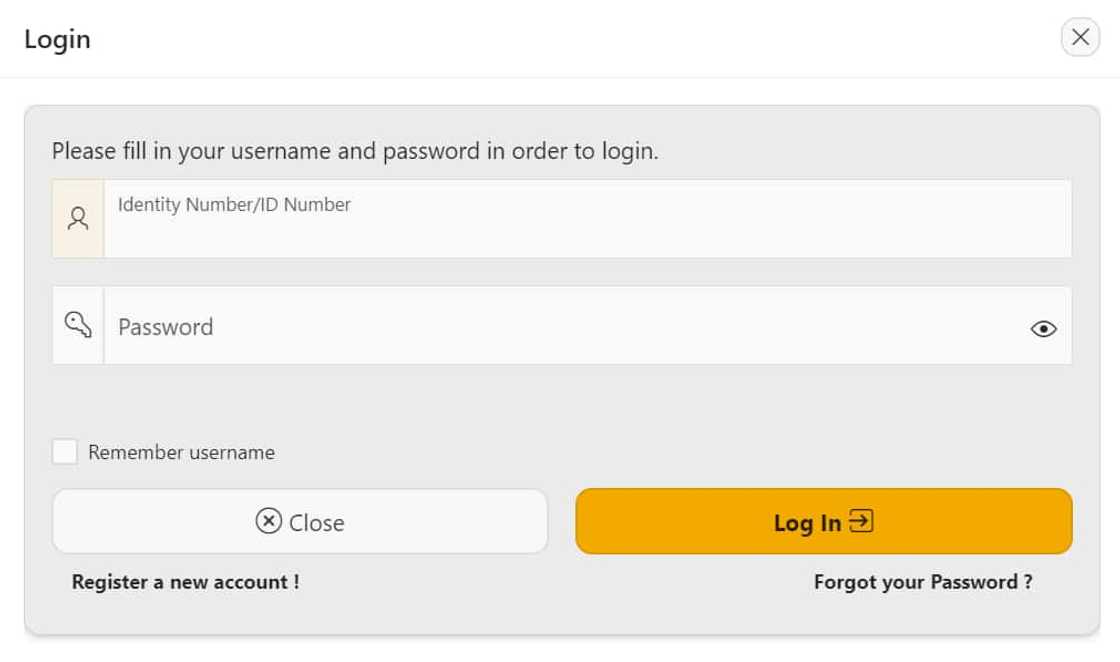
Task: Click the 'Login' dialog title
Action: (x=57, y=40)
